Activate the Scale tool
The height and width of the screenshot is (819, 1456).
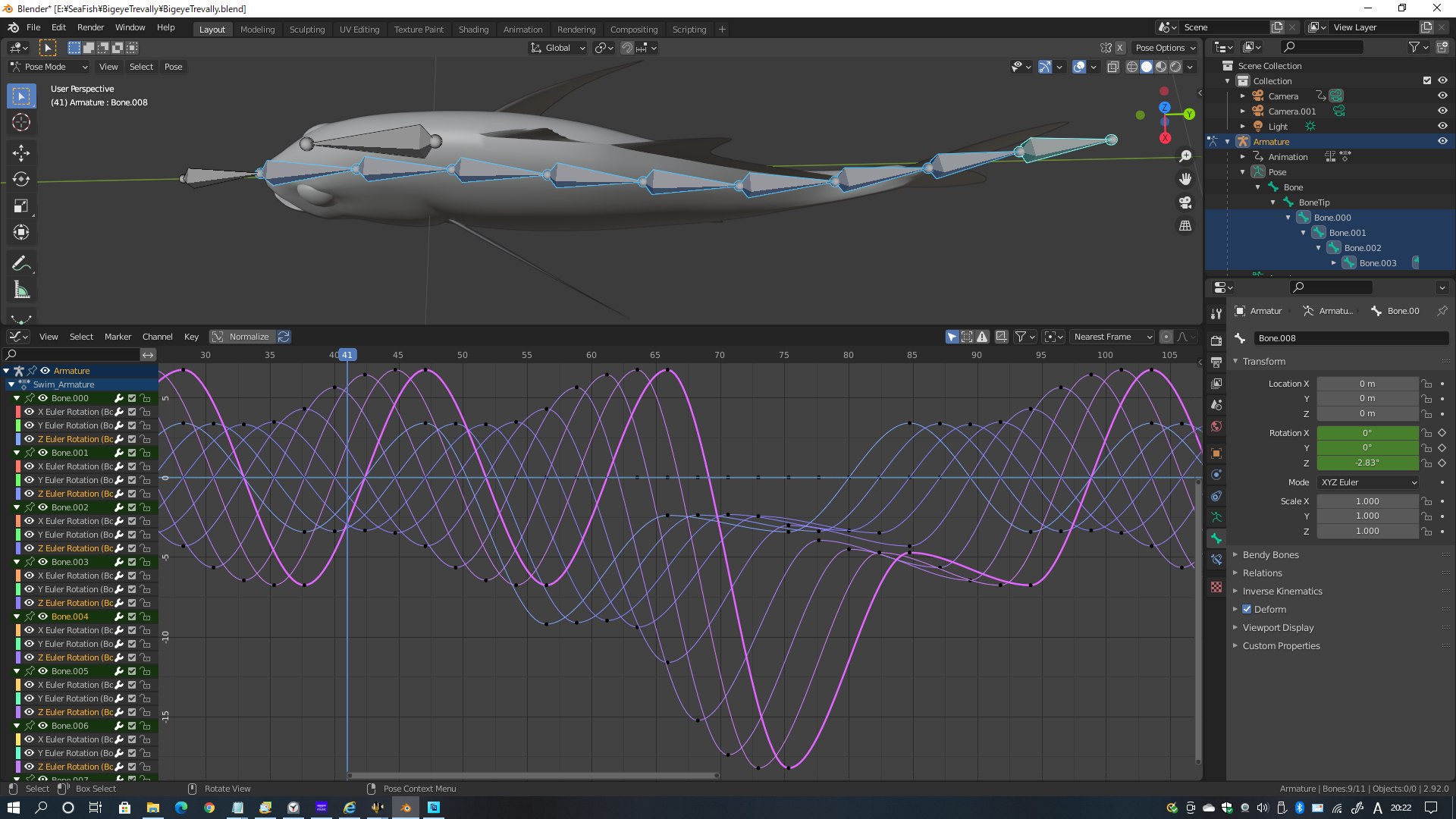(x=21, y=206)
